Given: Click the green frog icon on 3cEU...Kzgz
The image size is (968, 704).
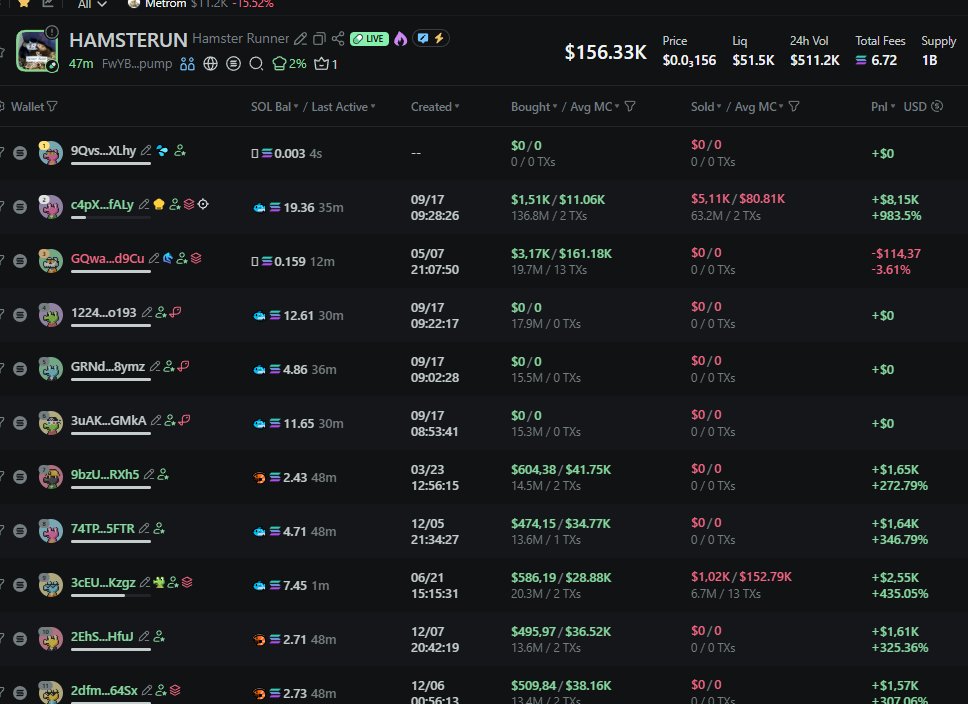Looking at the screenshot, I should coord(159,582).
